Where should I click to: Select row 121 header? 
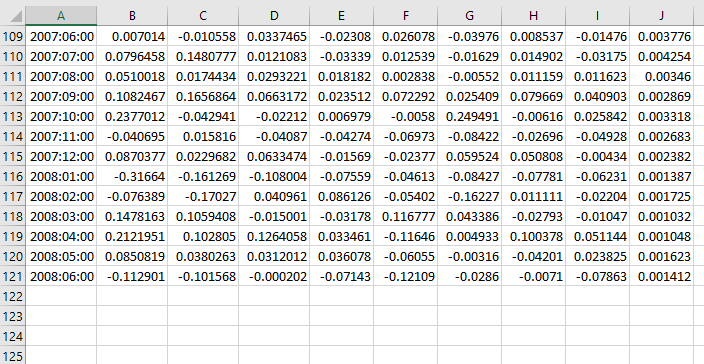(x=13, y=276)
